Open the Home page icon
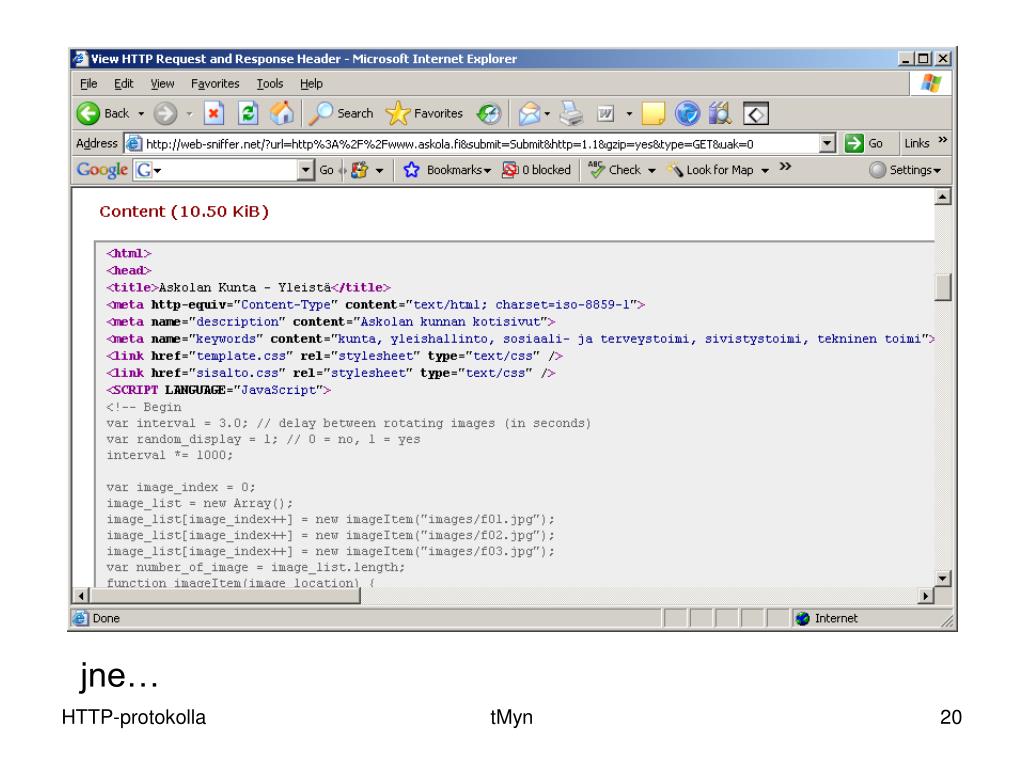This screenshot has width=1024, height=768. pyautogui.click(x=282, y=114)
